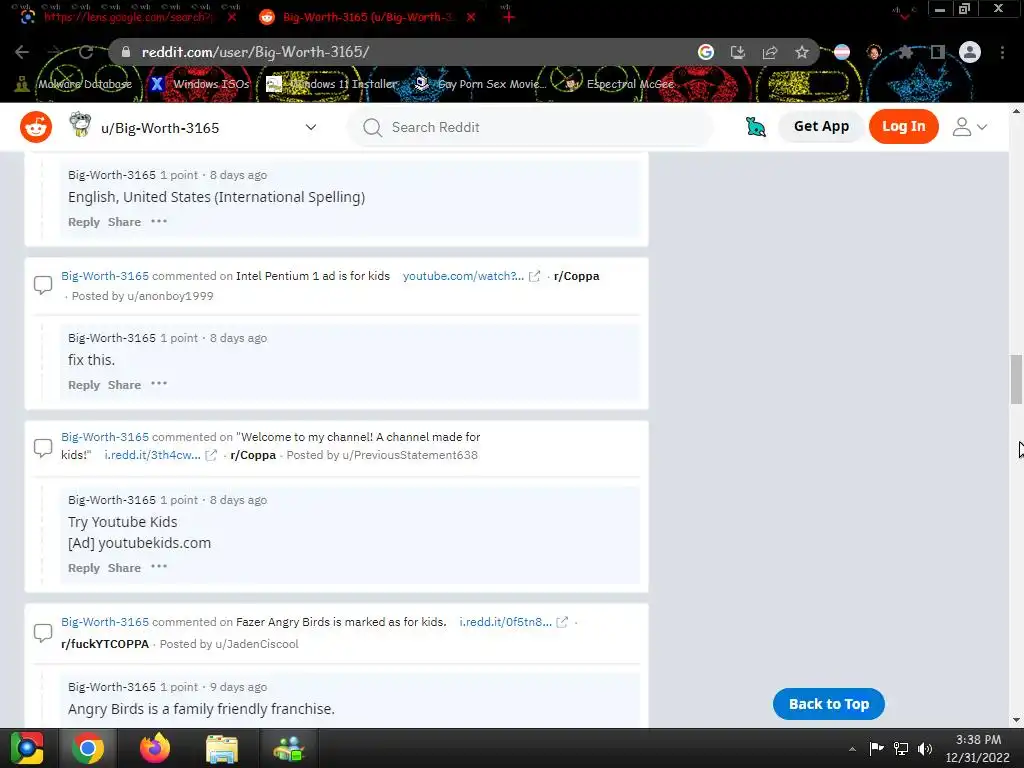This screenshot has width=1024, height=768.
Task: Reply to the Try Youtube Kids comment
Action: (x=84, y=568)
